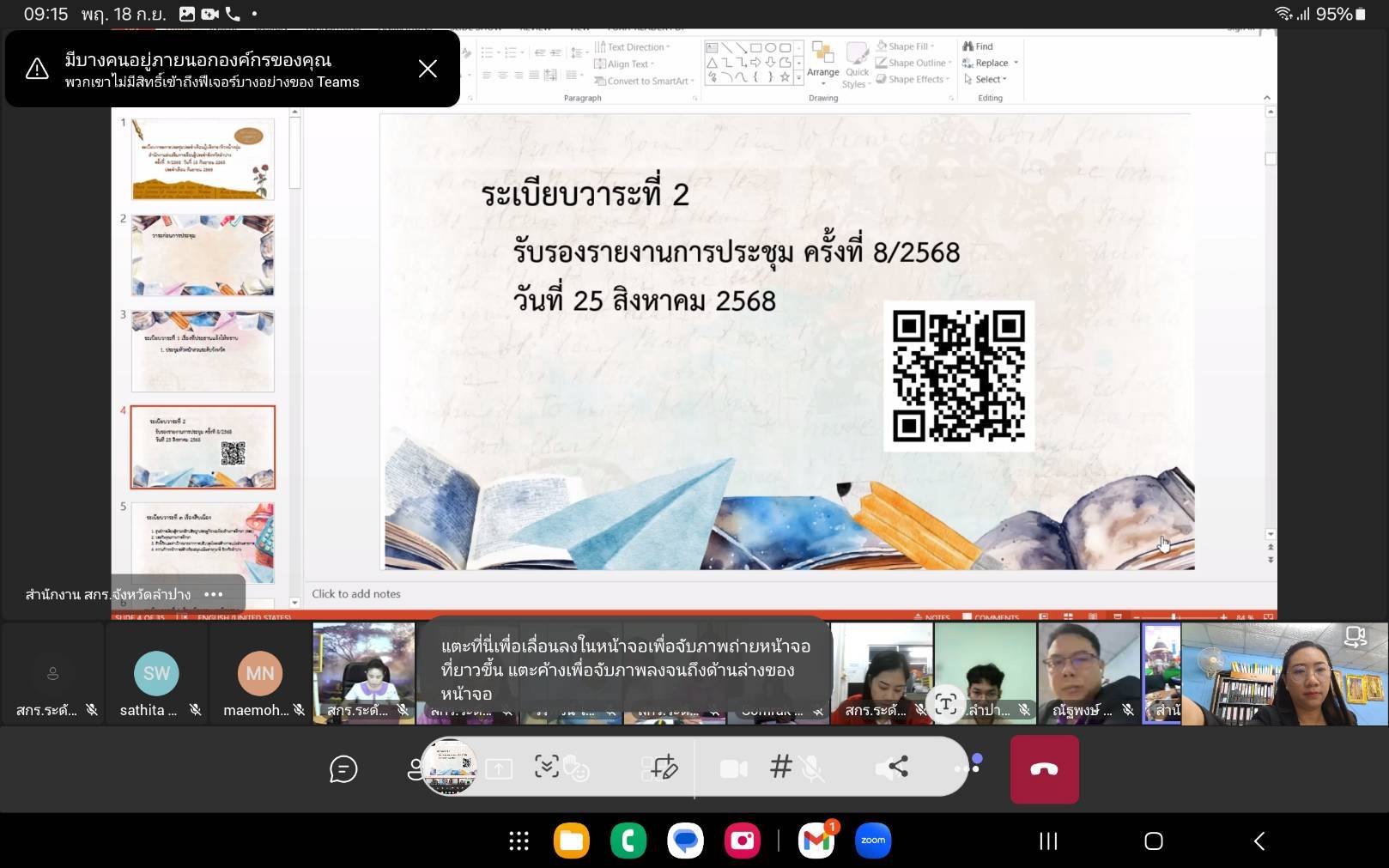This screenshot has width=1389, height=868.
Task: Tap the hashtag tag icon
Action: (780, 767)
